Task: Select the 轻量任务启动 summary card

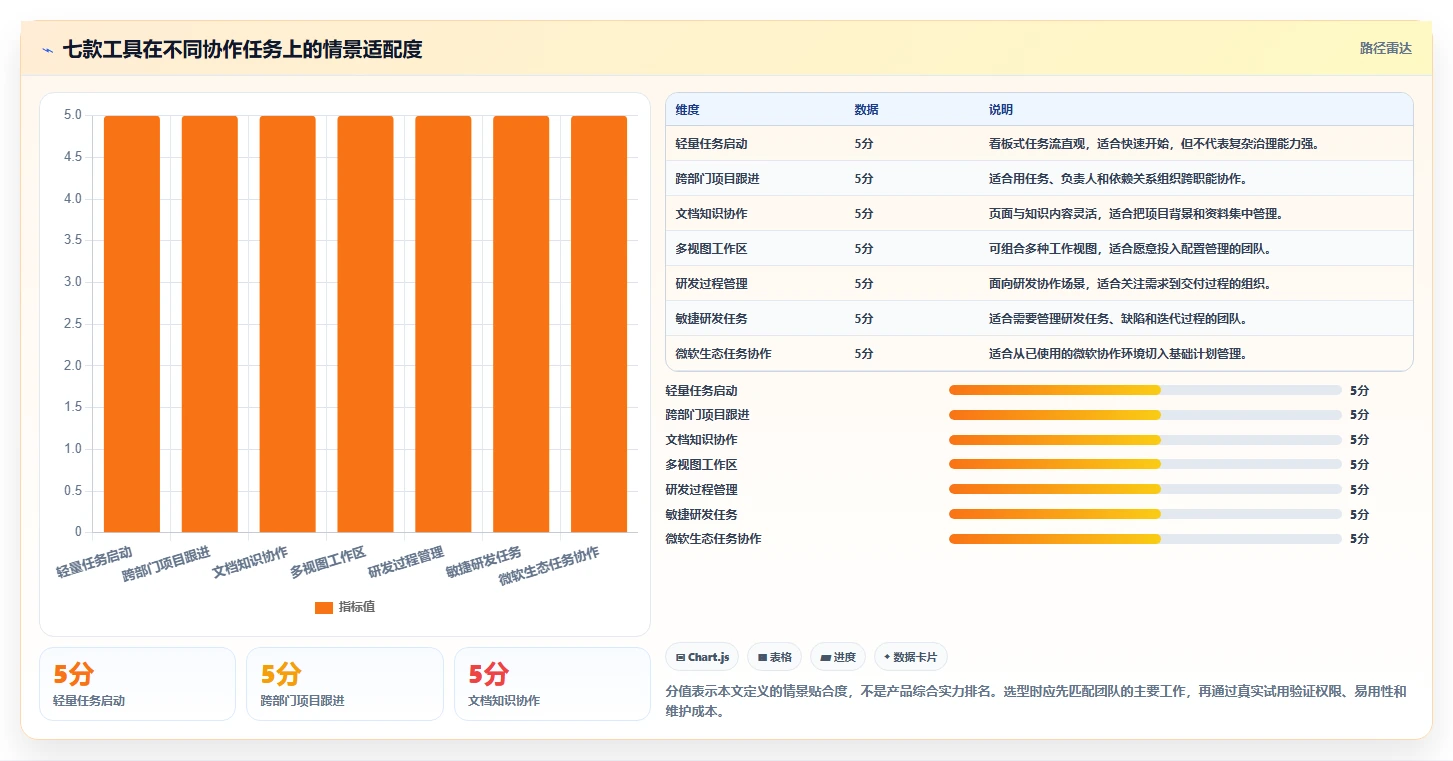Action: pyautogui.click(x=137, y=684)
